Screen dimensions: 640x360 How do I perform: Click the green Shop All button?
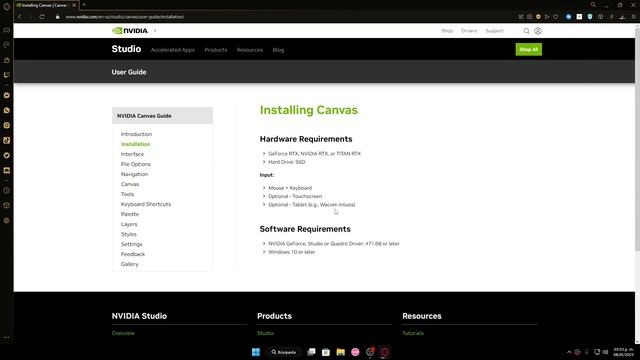coord(529,49)
